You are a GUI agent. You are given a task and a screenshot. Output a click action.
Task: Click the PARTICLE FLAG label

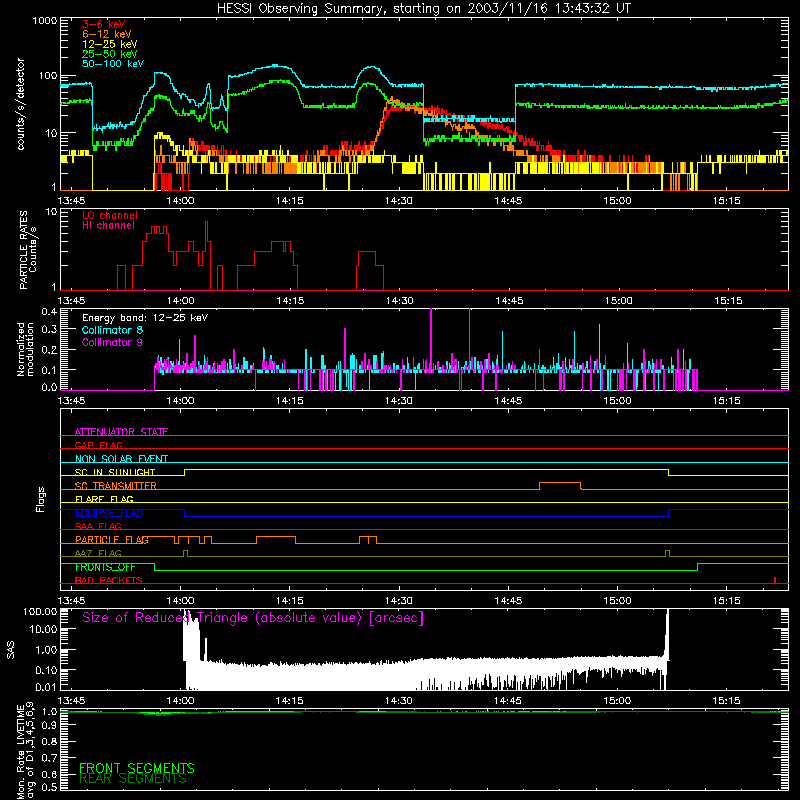pos(112,540)
